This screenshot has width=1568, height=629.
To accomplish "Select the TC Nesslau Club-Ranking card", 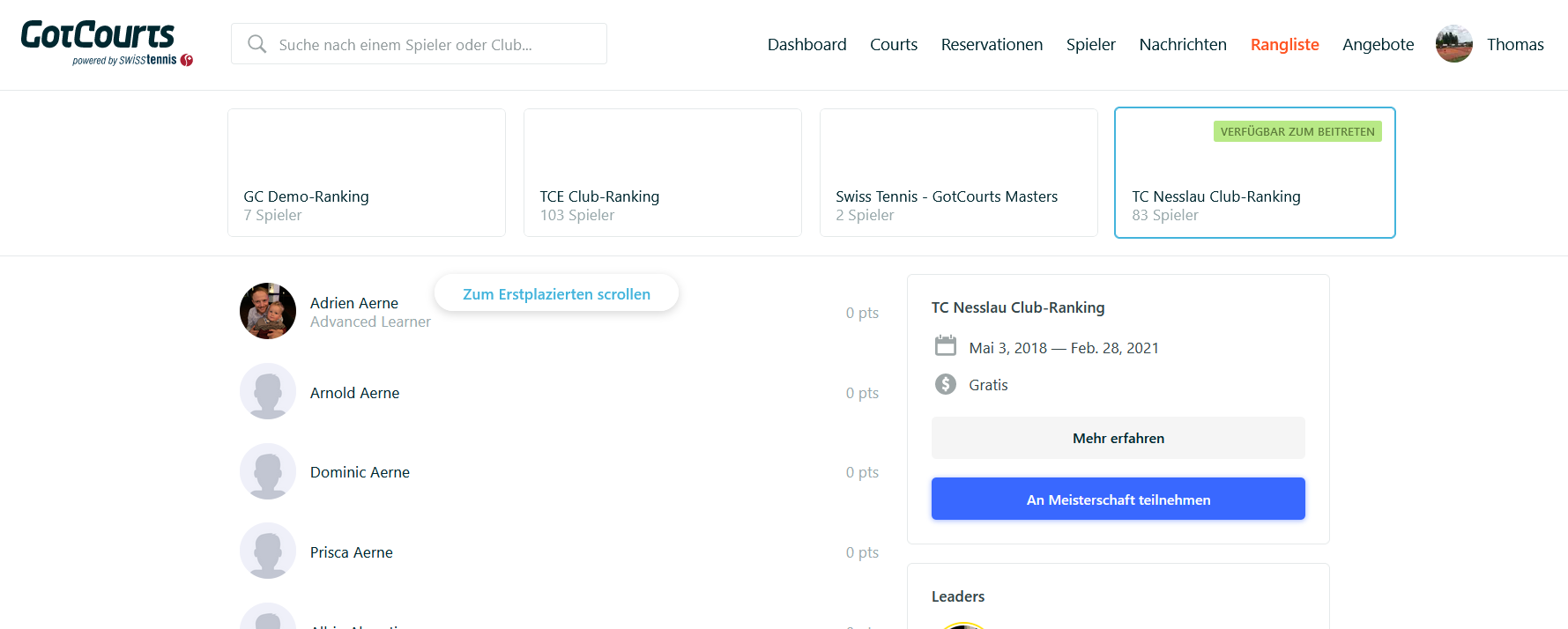I will click(x=1255, y=173).
